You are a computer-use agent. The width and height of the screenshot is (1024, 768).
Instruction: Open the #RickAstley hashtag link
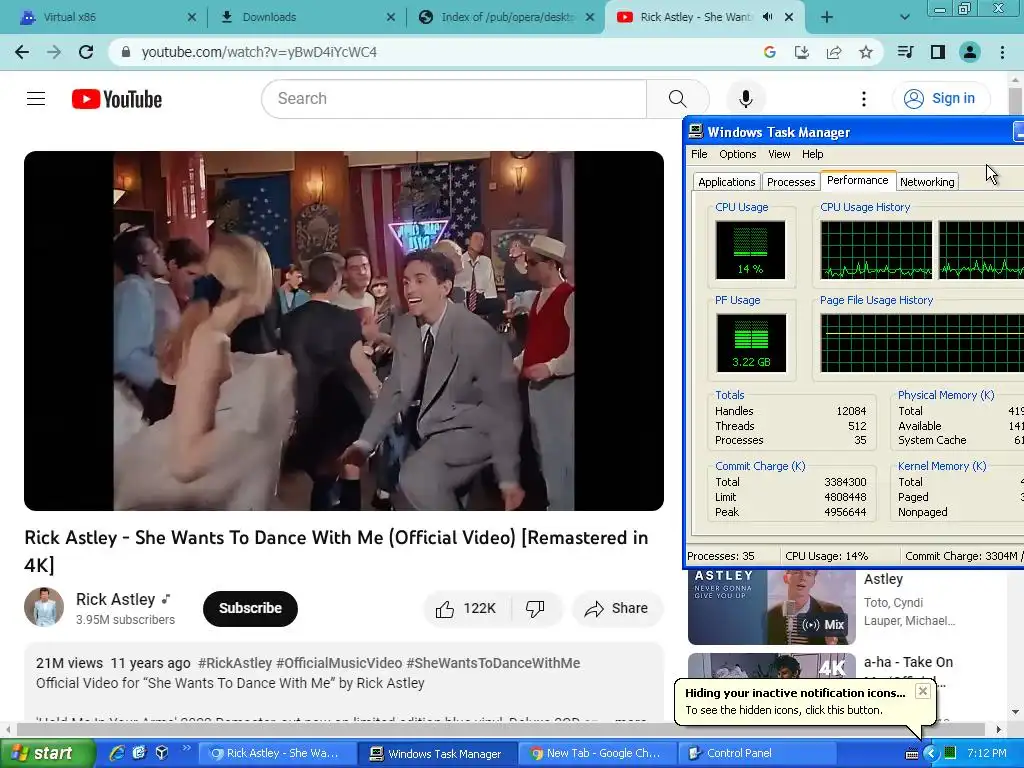pos(234,663)
